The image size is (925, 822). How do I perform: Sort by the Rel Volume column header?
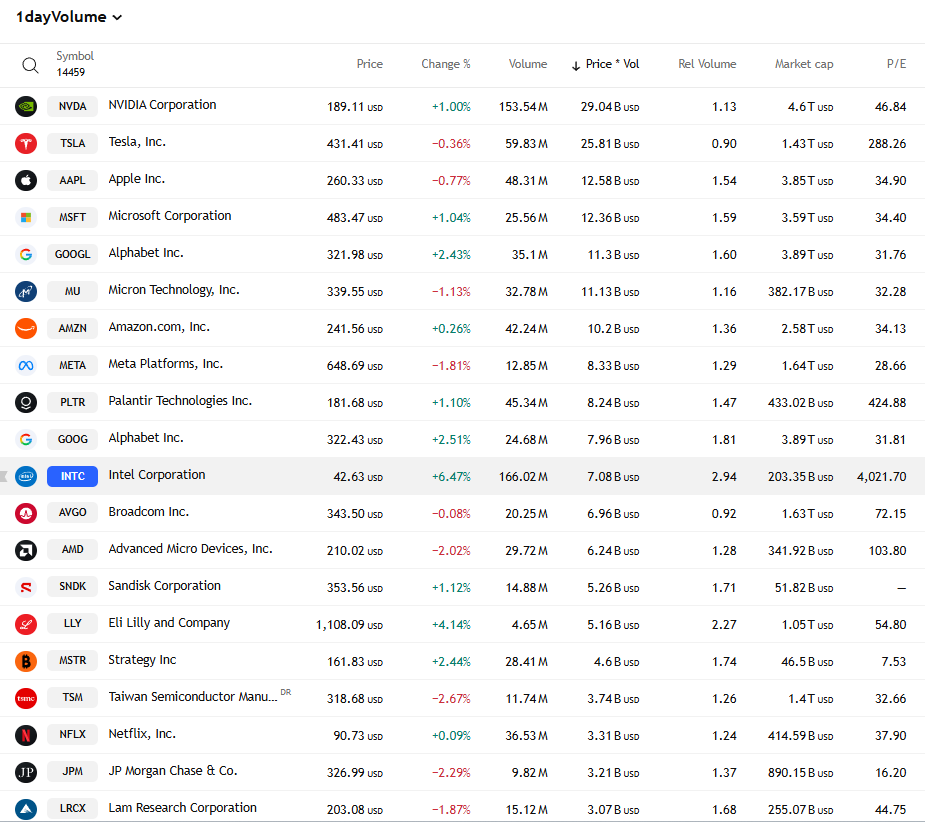pyautogui.click(x=707, y=64)
